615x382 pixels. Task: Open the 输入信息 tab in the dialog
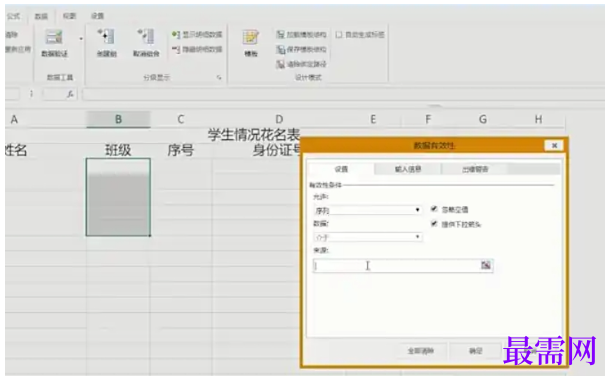click(x=408, y=169)
